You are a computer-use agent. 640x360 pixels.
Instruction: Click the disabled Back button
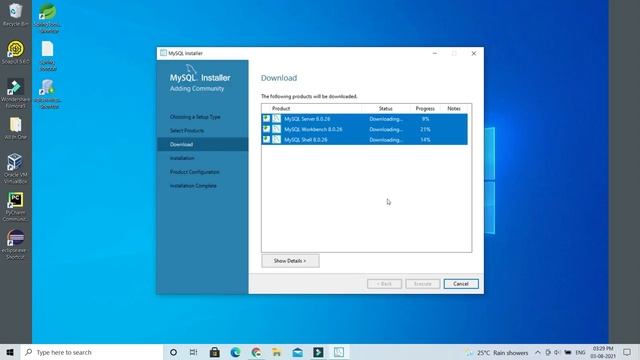pos(384,284)
